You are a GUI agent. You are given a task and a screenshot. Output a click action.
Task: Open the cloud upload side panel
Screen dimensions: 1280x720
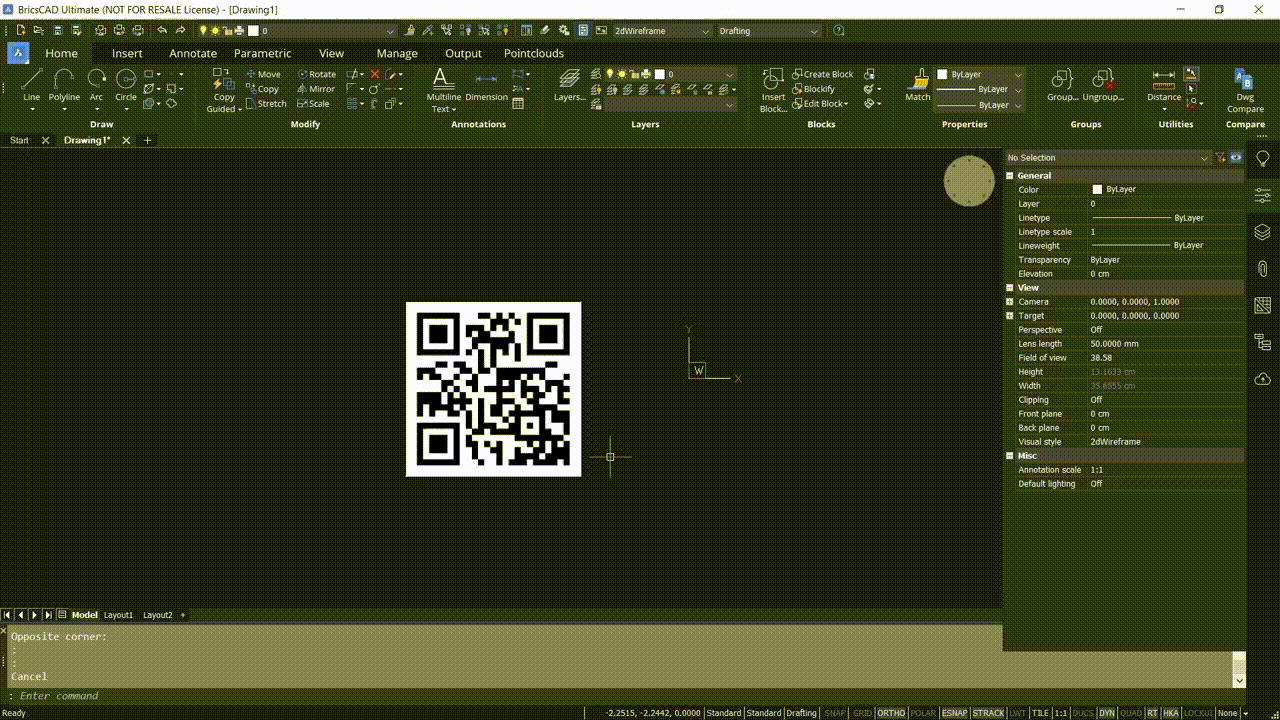coord(1263,378)
